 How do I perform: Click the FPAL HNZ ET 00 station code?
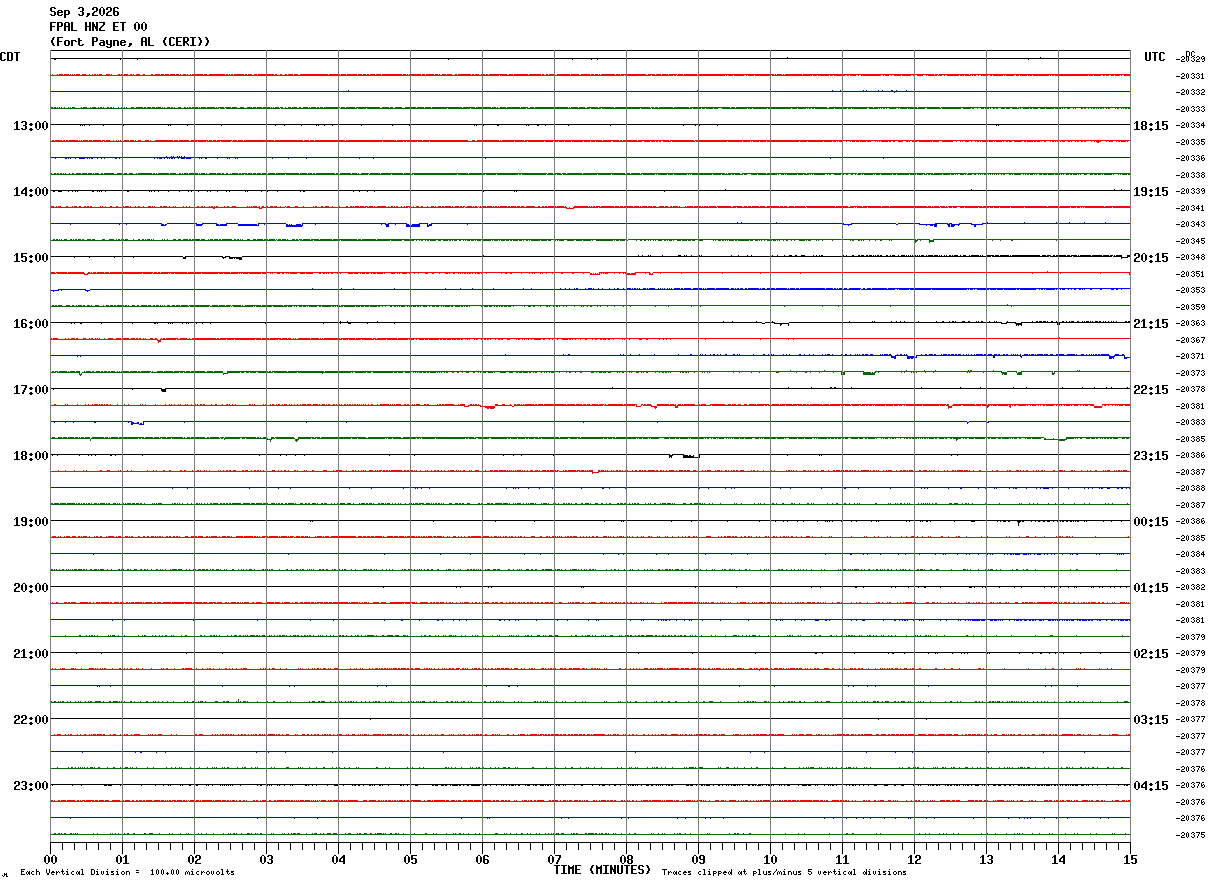pyautogui.click(x=98, y=27)
